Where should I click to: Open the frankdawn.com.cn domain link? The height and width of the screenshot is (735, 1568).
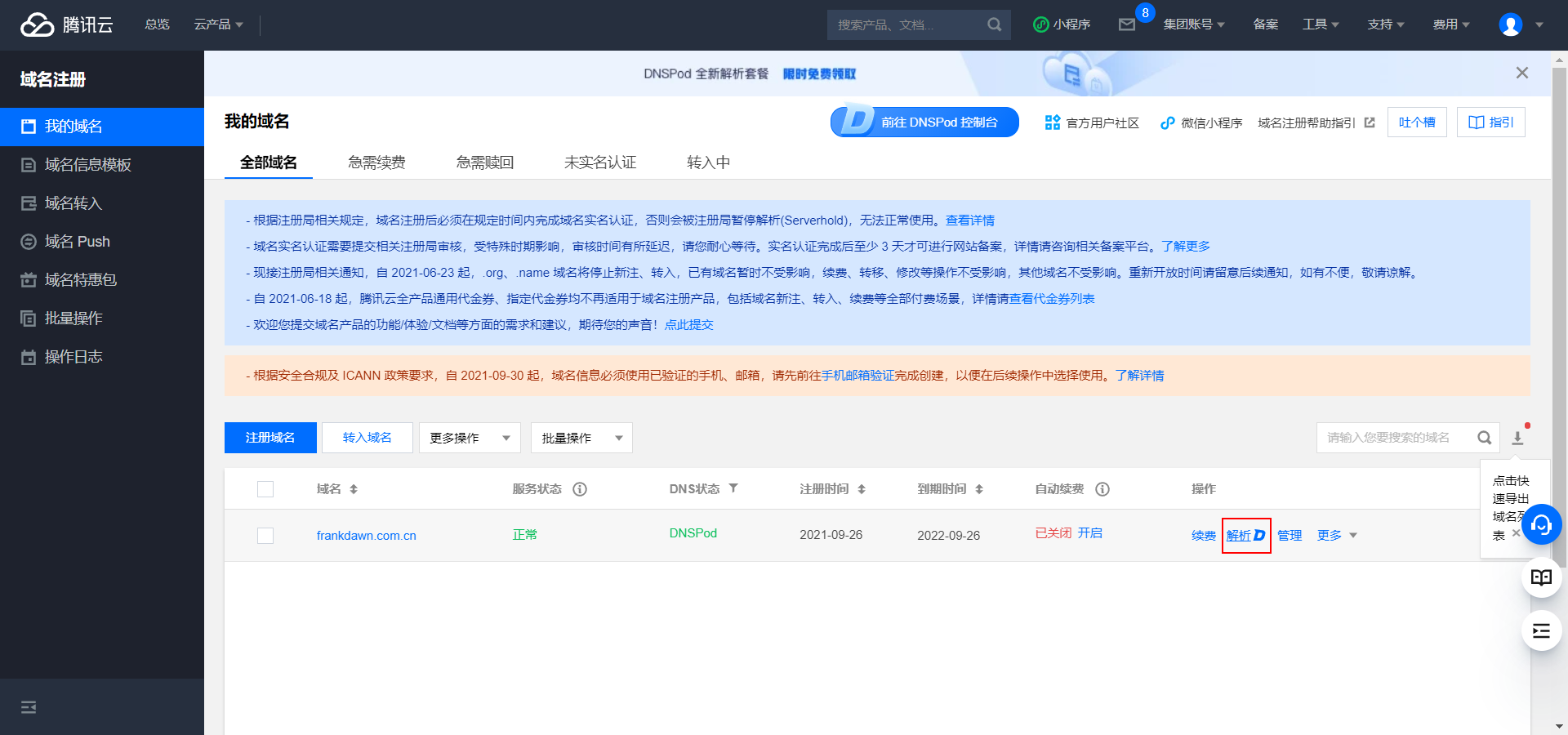coord(367,536)
